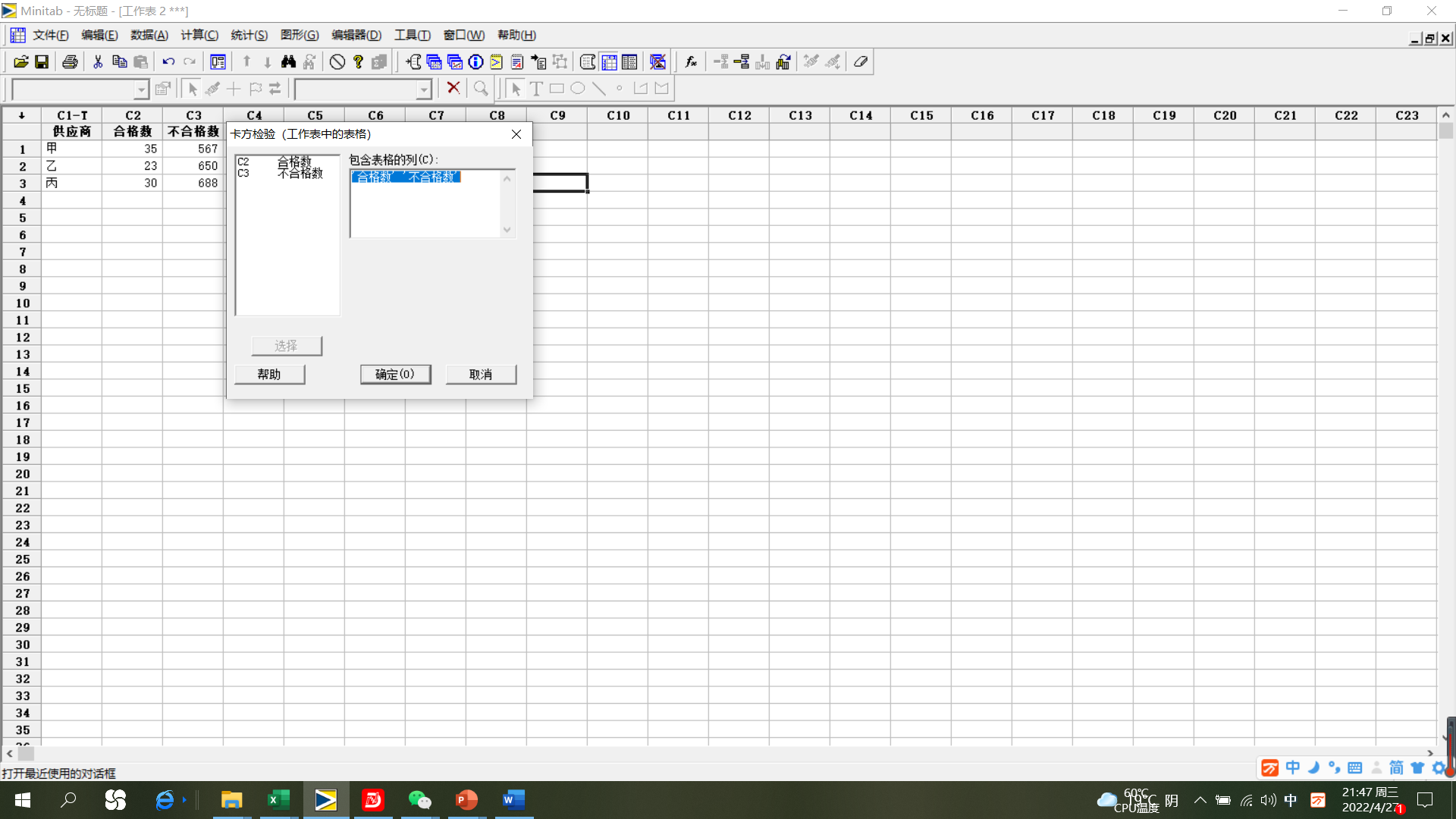This screenshot has width=1456, height=819.
Task: Open the 统计(S) menu
Action: [249, 35]
